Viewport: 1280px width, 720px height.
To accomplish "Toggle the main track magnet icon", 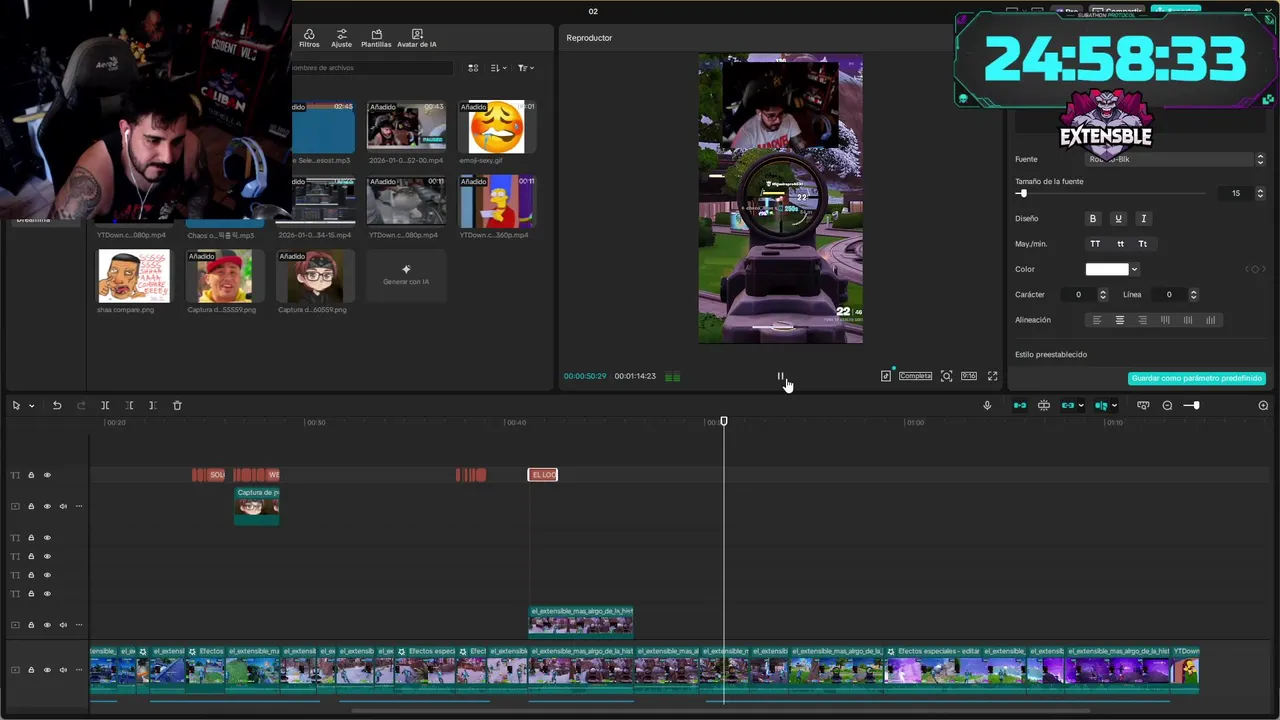I will tap(1020, 405).
